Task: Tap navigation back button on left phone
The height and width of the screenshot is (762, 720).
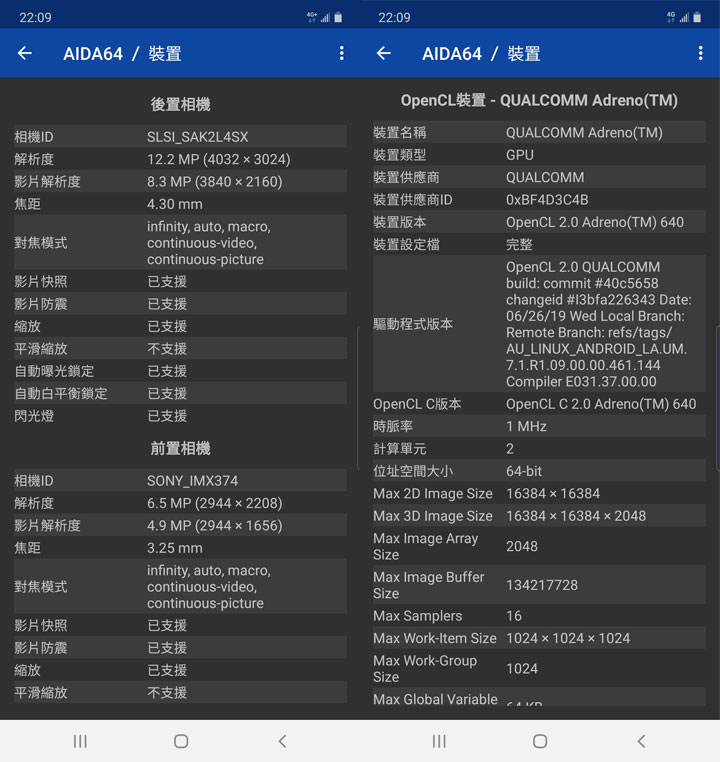Action: [282, 741]
